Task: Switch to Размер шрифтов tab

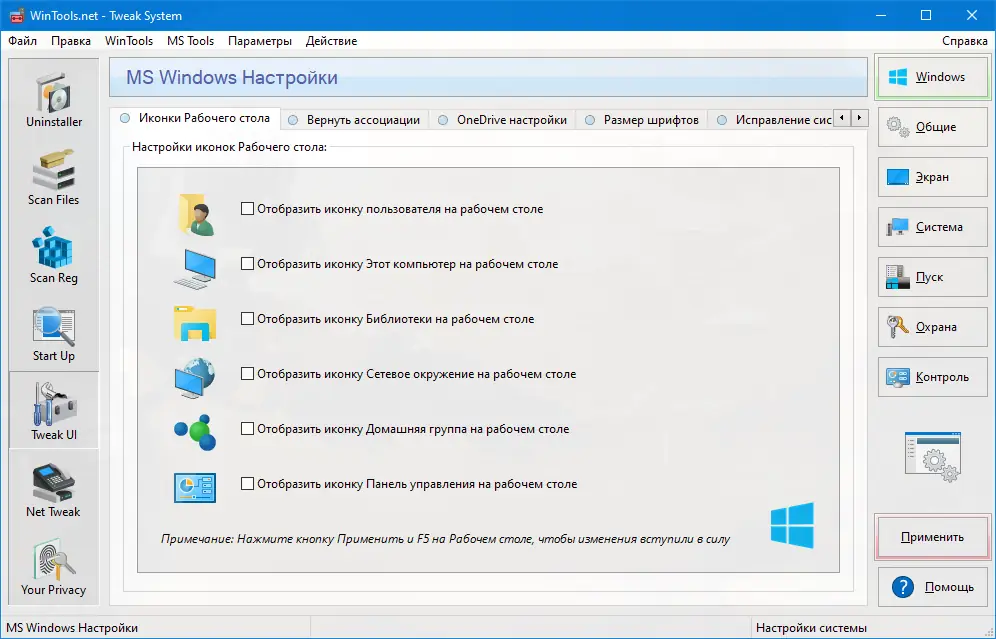Action: point(642,120)
